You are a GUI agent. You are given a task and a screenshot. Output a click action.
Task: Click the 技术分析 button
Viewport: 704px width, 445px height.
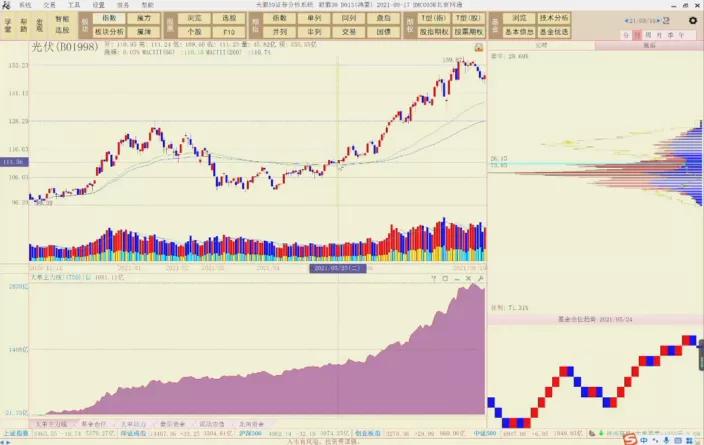click(554, 18)
